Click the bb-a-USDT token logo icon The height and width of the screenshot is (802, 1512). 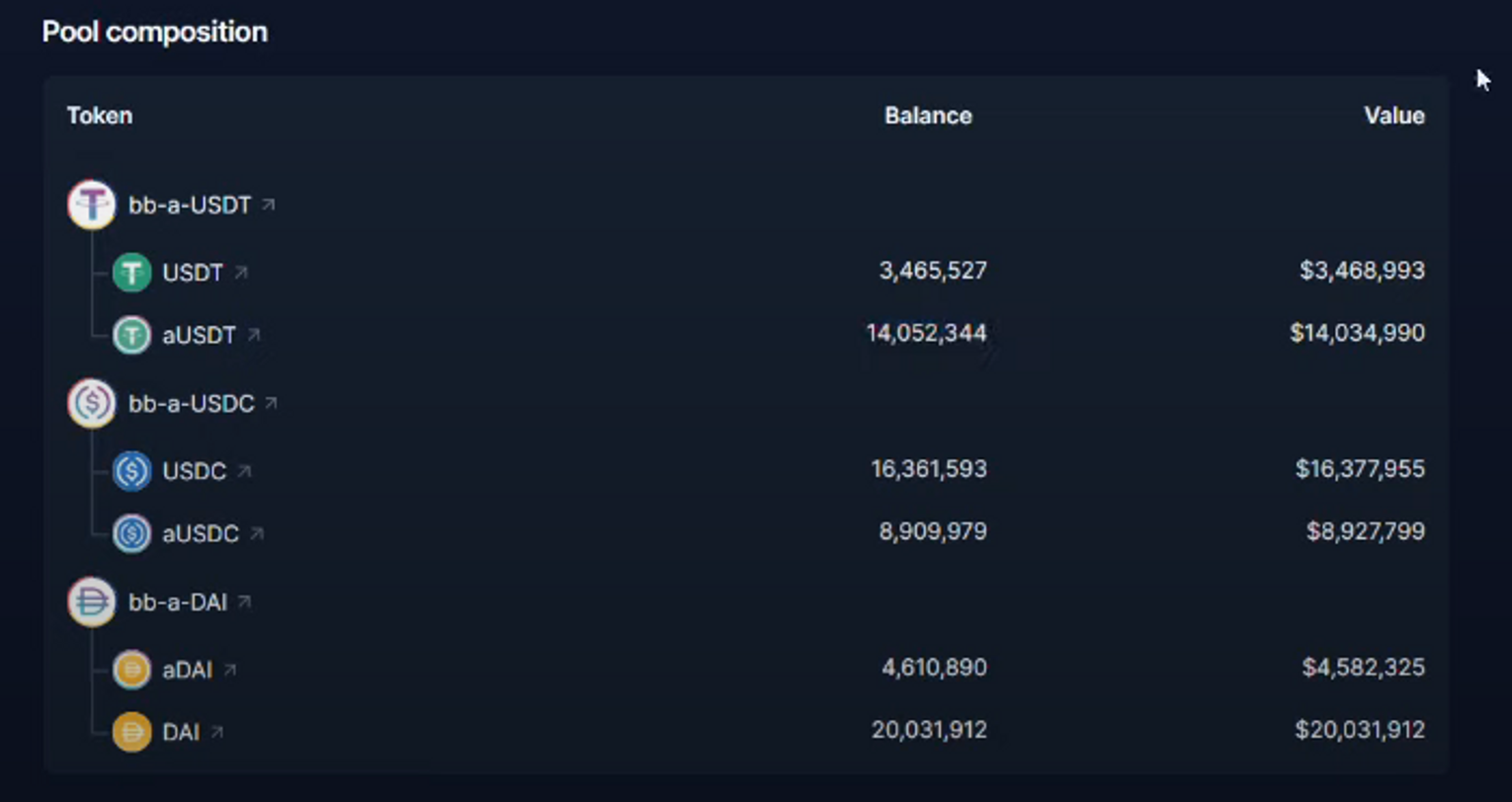tap(92, 204)
